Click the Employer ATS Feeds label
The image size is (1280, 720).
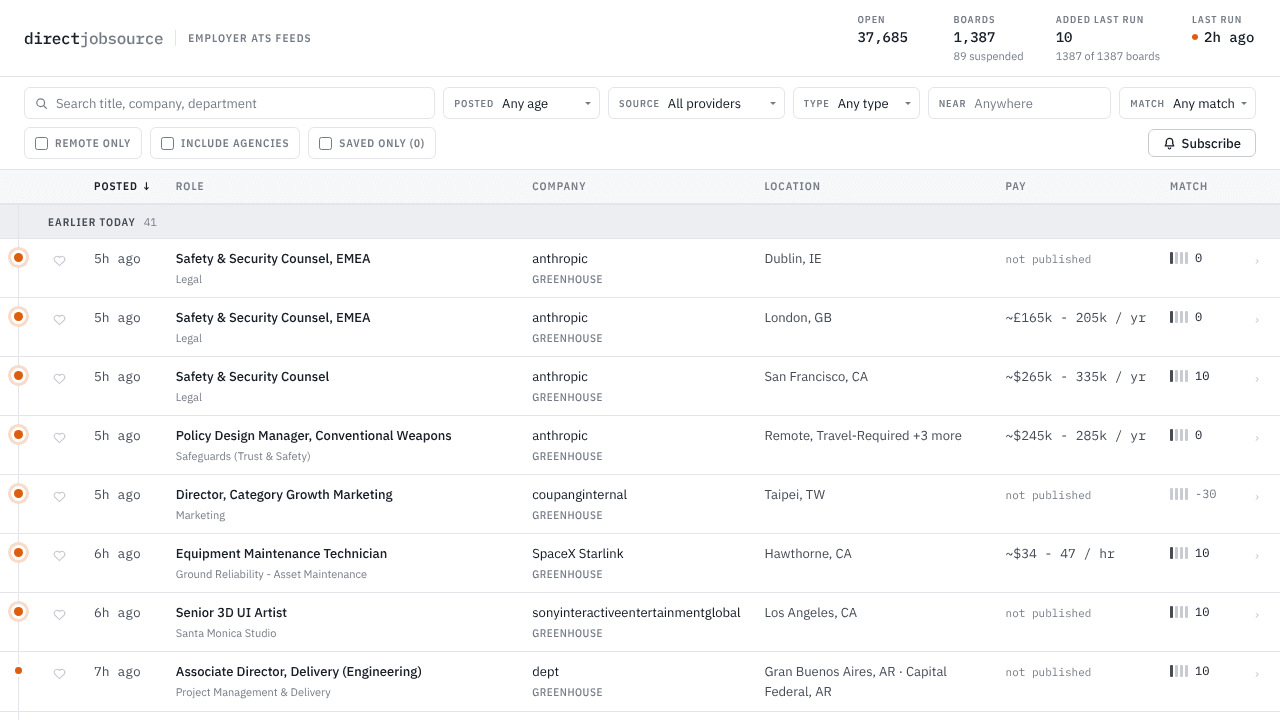[x=249, y=39]
